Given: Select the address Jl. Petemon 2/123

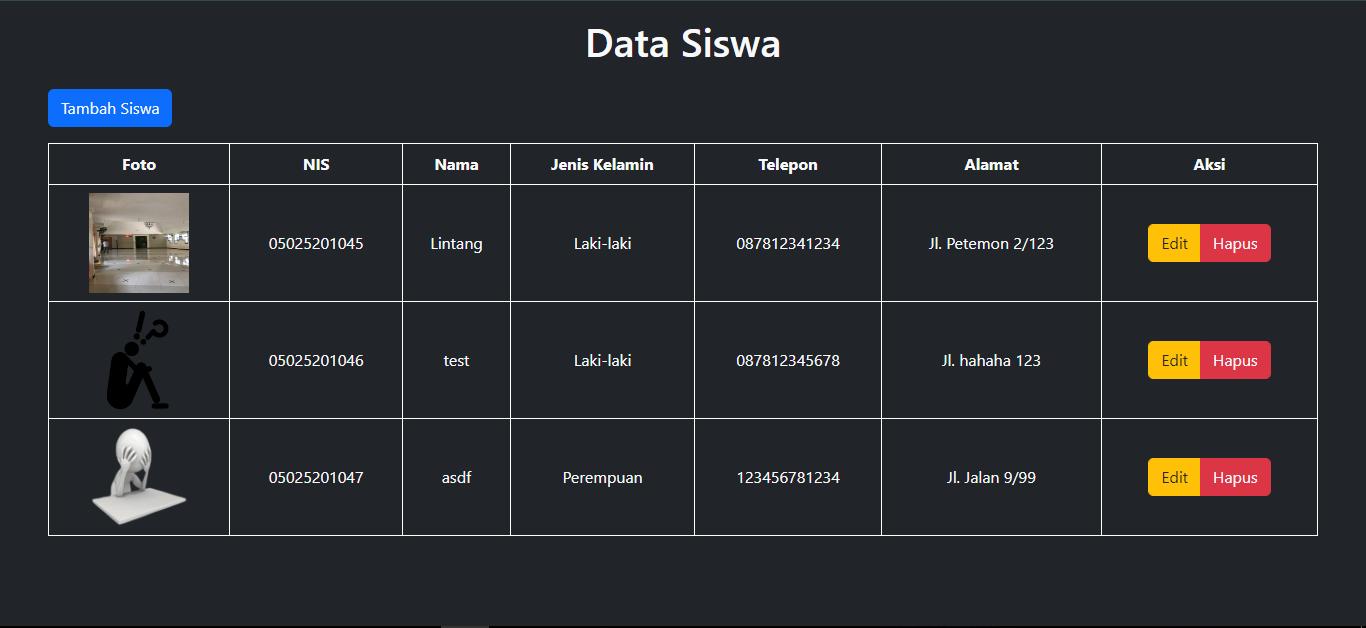Looking at the screenshot, I should click(x=990, y=243).
